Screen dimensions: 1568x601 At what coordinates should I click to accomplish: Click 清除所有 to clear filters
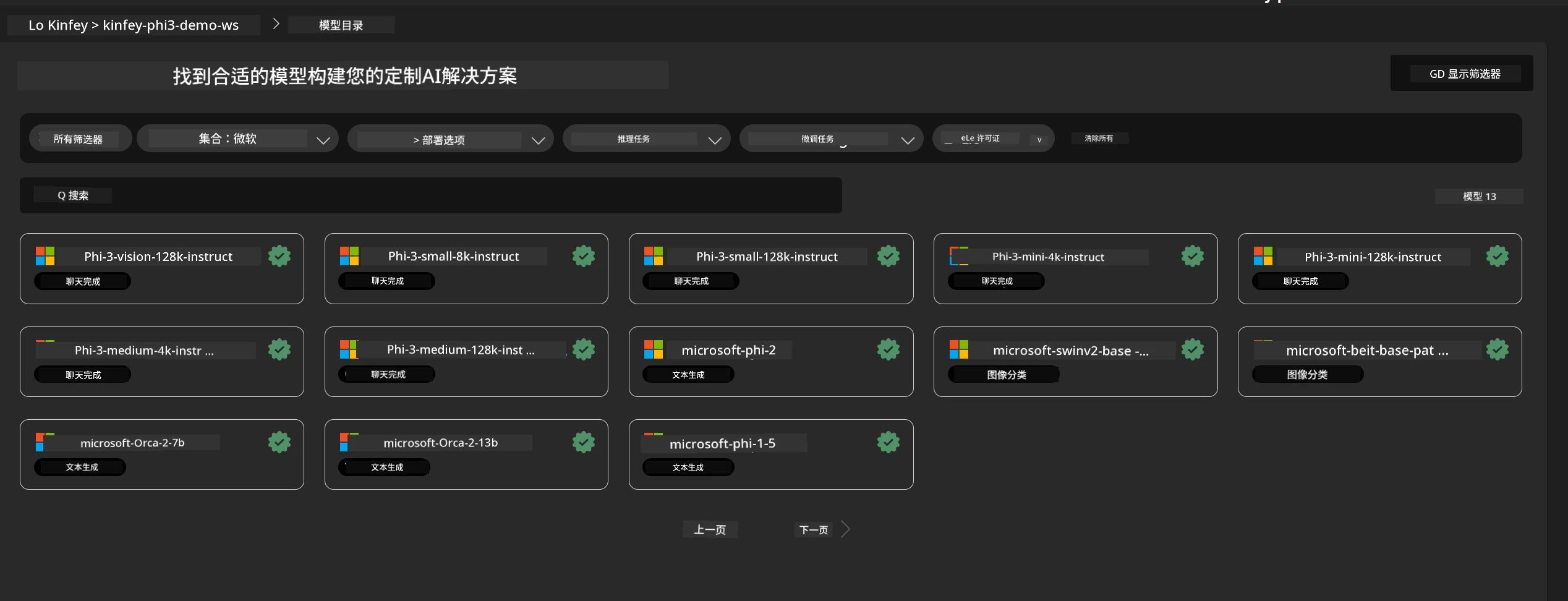[x=1099, y=139]
